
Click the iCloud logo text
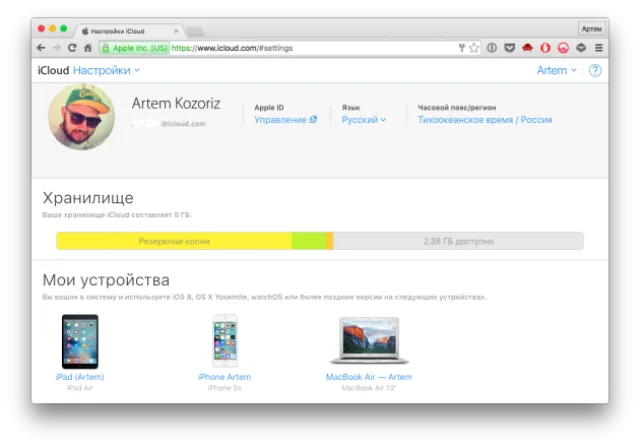pyautogui.click(x=53, y=71)
